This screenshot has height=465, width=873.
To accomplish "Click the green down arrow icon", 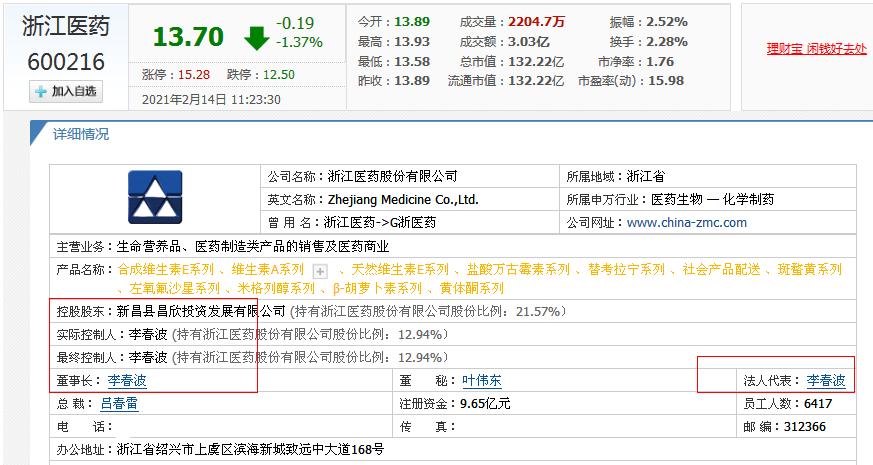I will [257, 37].
